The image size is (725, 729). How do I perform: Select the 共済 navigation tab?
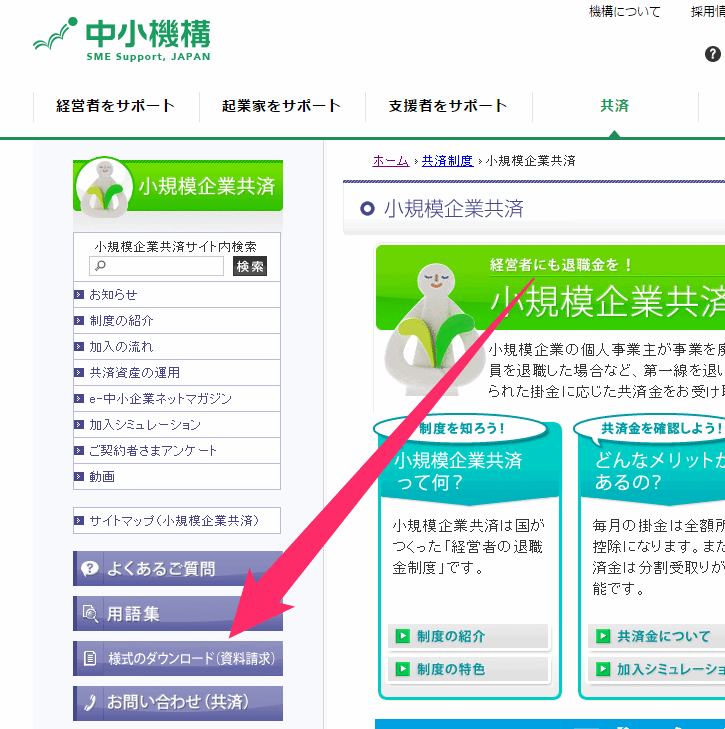(x=614, y=106)
